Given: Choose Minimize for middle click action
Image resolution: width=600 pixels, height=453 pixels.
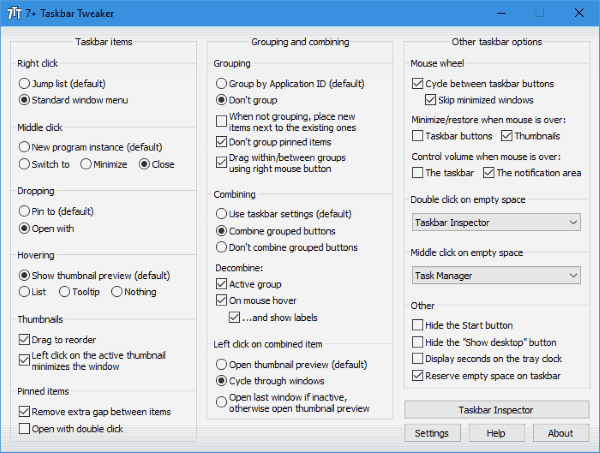Looking at the screenshot, I should pyautogui.click(x=87, y=164).
